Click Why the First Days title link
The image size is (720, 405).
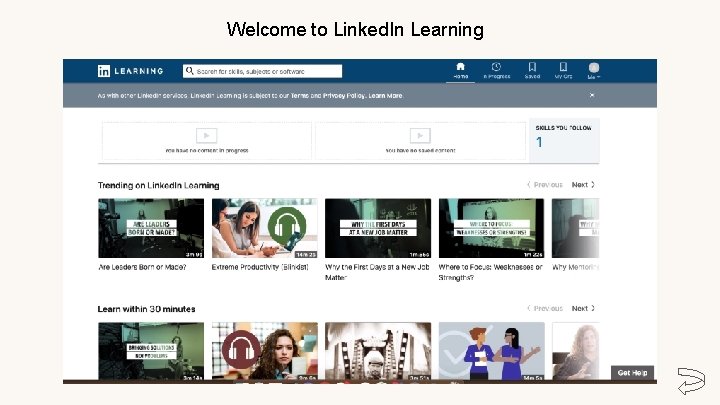(377, 272)
